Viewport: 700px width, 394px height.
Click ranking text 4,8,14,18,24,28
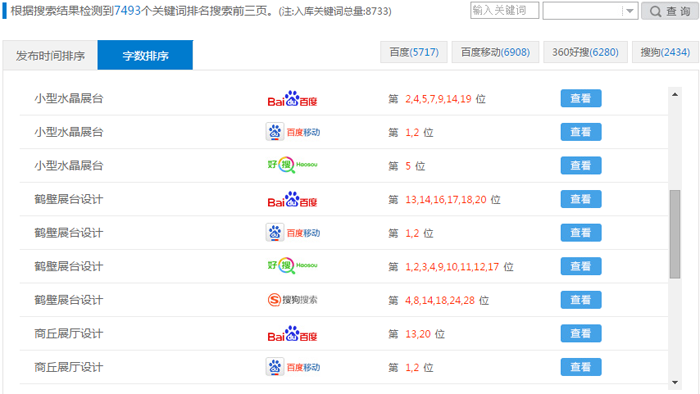click(440, 300)
